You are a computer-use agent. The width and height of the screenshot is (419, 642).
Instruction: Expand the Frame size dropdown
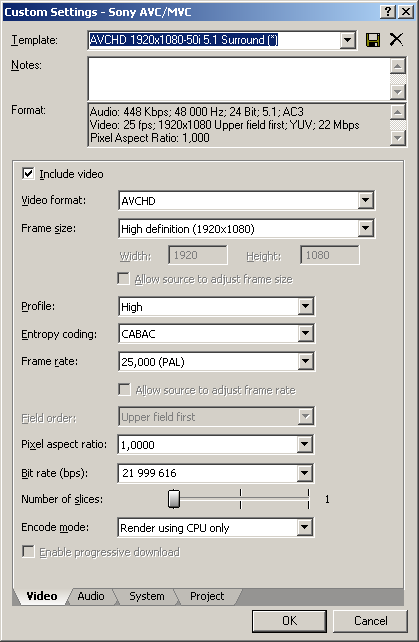point(365,228)
